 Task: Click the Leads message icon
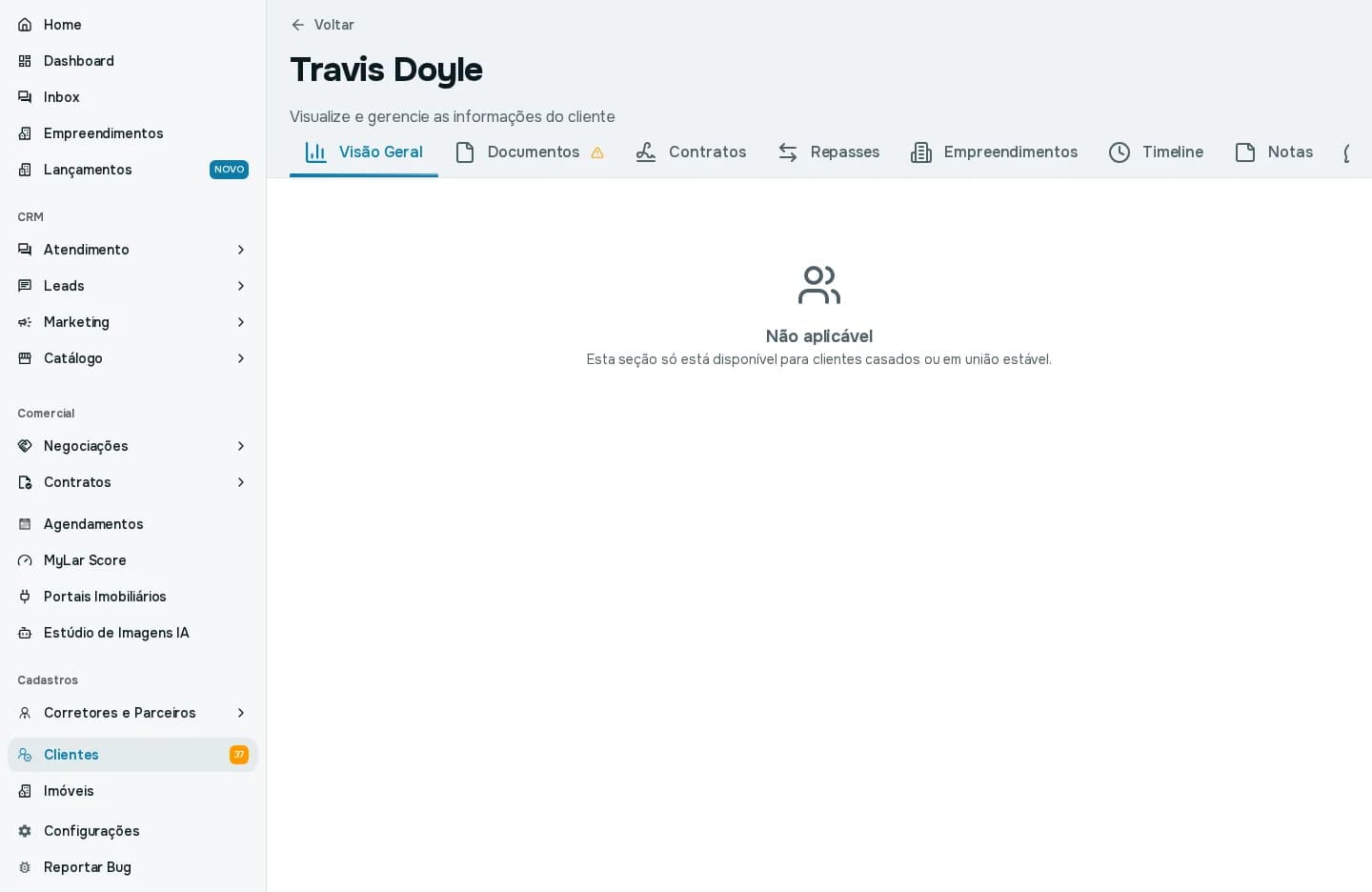pos(25,286)
